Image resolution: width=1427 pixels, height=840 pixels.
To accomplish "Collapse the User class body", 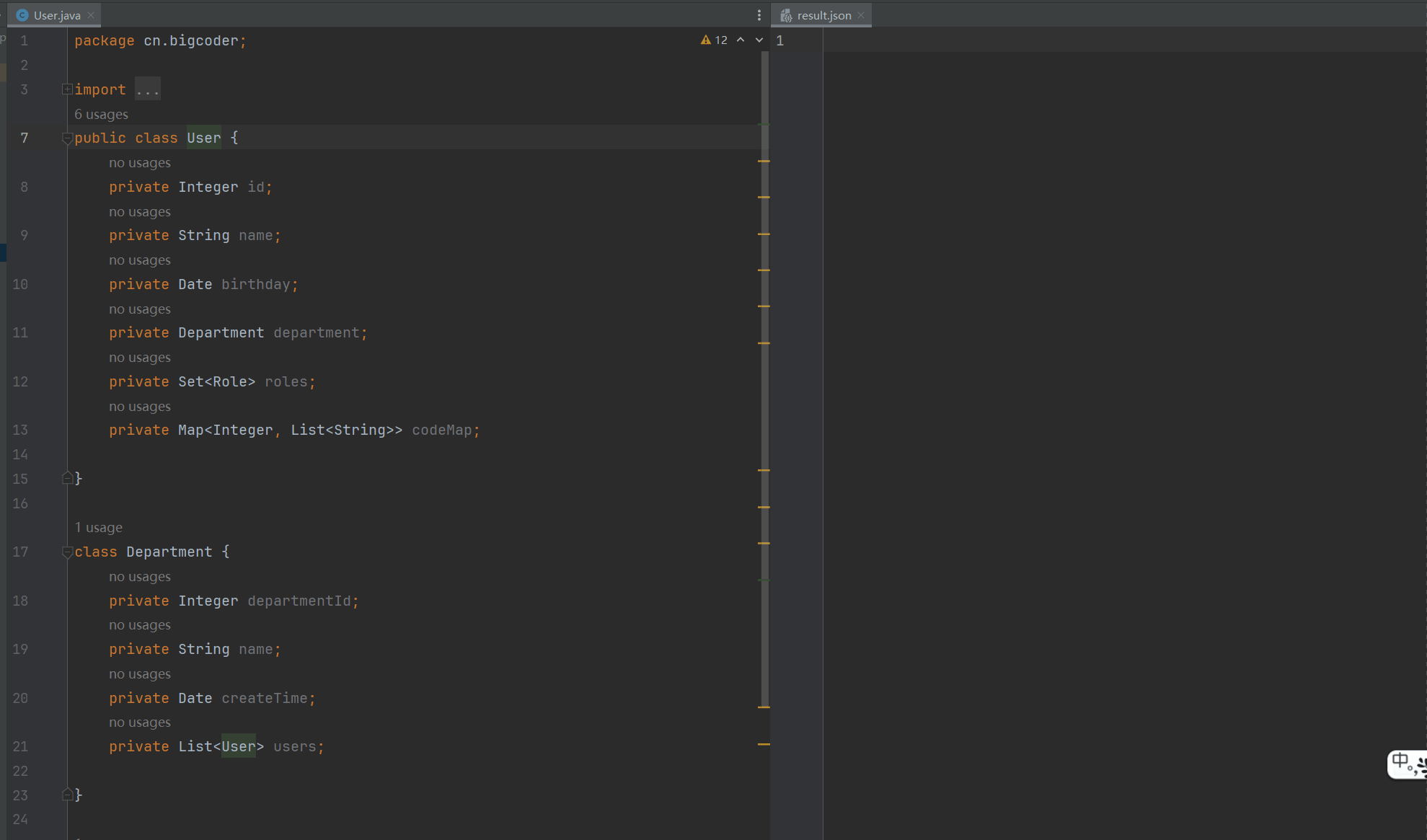I will (x=67, y=138).
